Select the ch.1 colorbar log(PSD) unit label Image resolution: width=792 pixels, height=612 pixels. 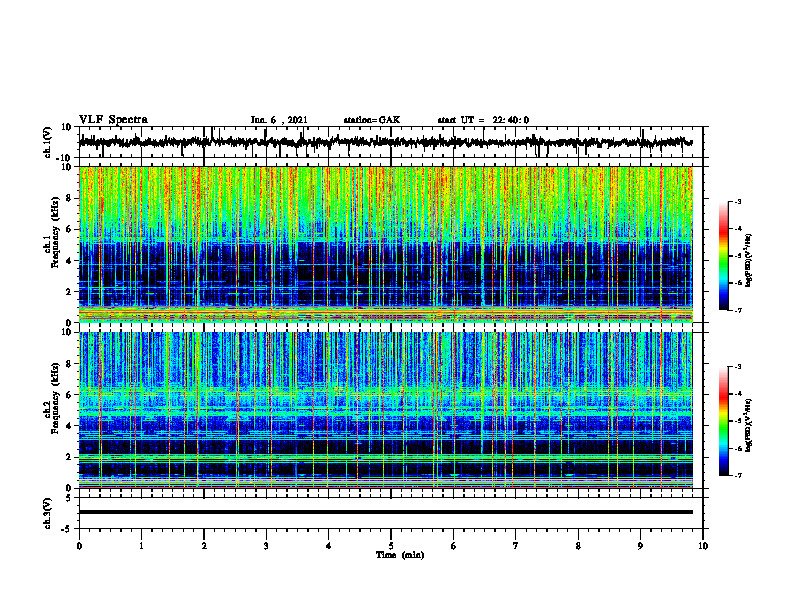[749, 260]
